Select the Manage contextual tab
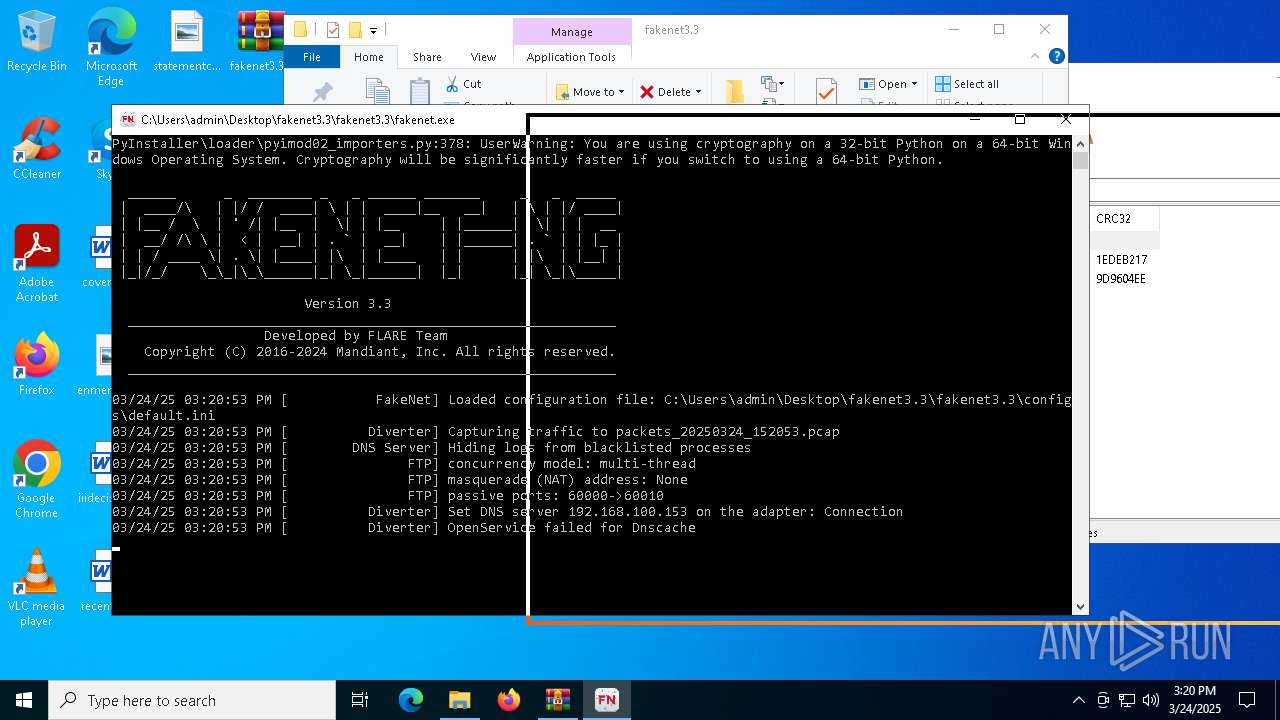Viewport: 1280px width, 720px height. pyautogui.click(x=572, y=31)
